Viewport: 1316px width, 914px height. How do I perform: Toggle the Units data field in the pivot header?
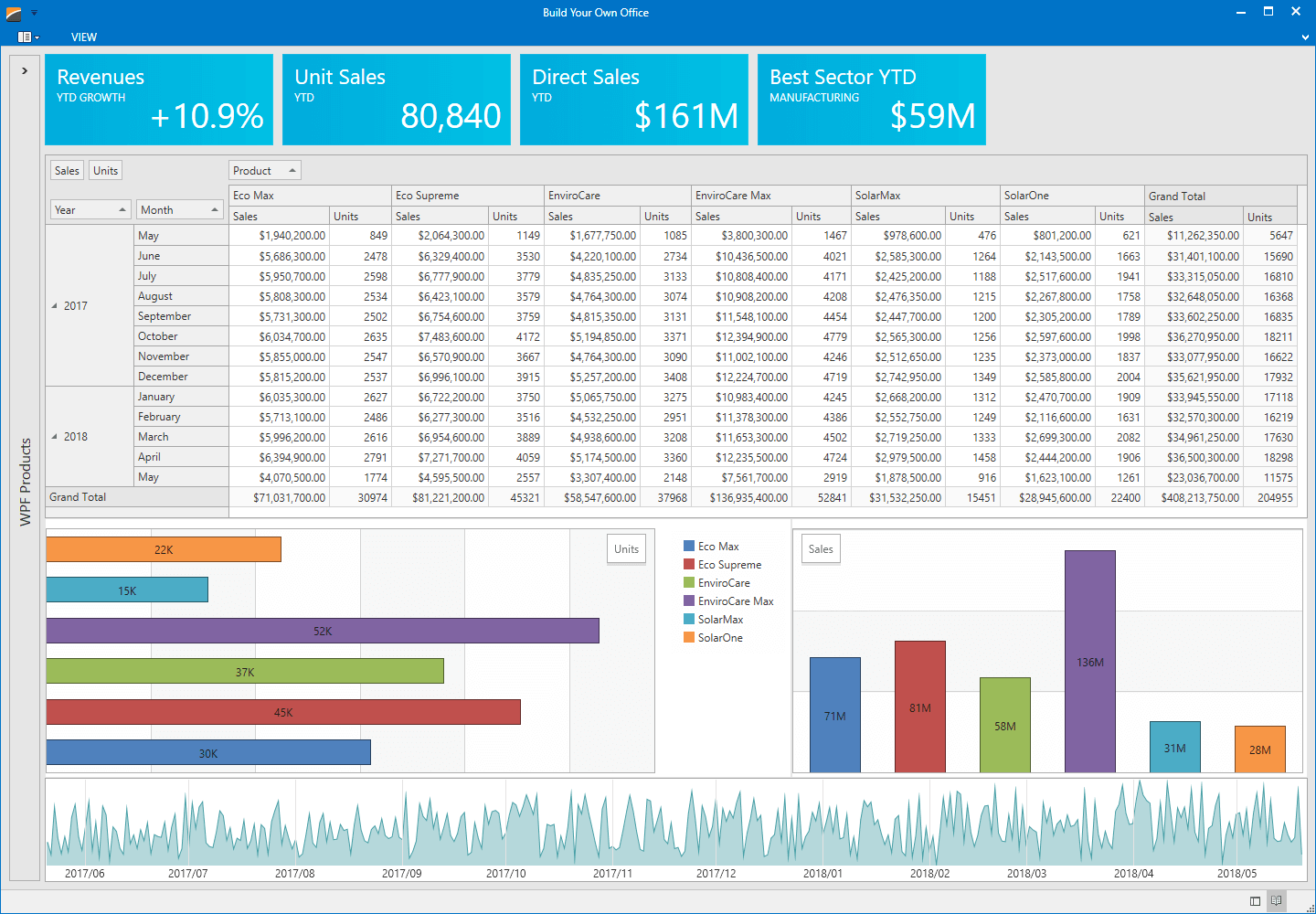pos(105,170)
